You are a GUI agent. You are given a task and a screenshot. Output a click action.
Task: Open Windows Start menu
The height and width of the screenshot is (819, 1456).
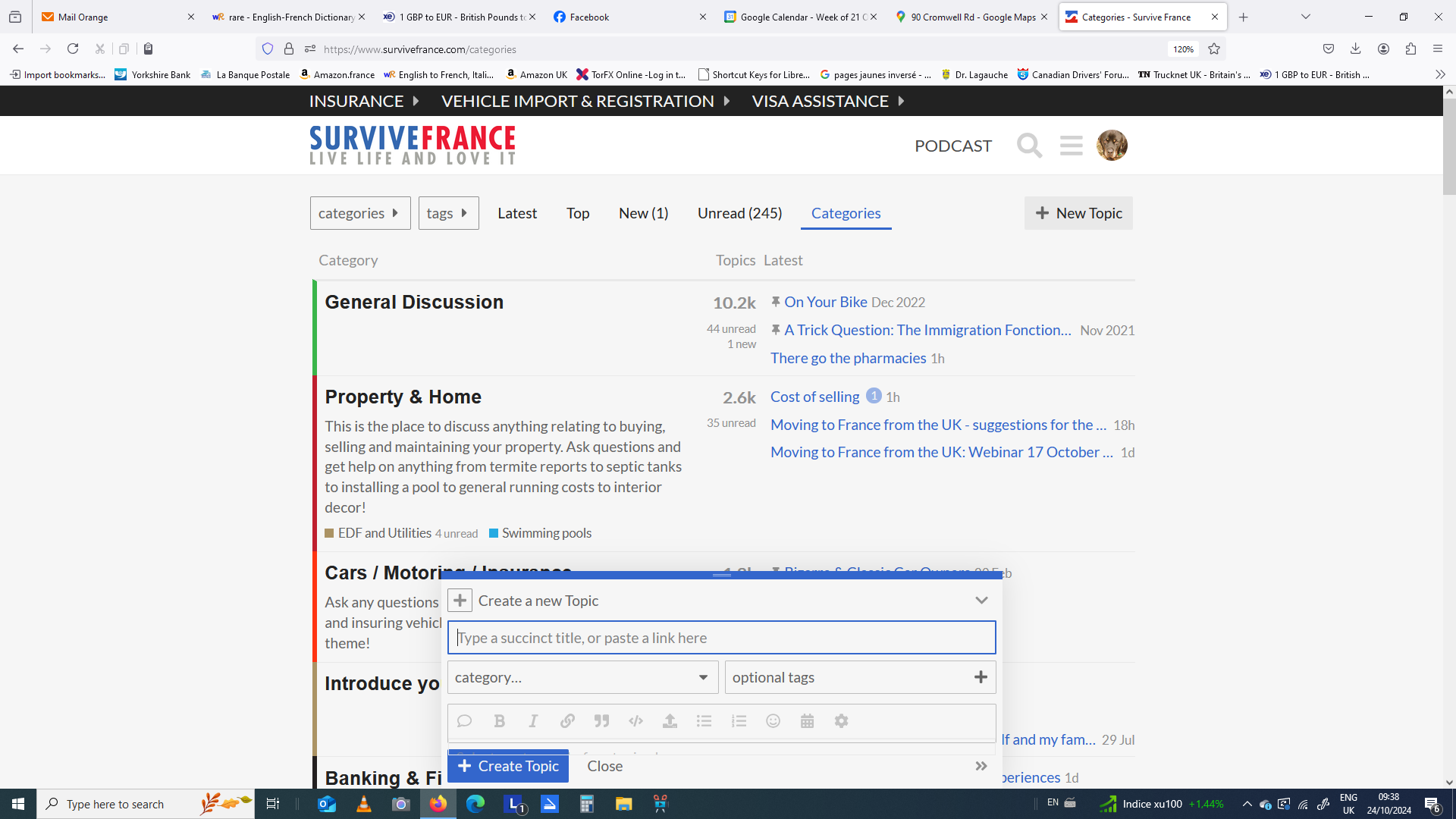point(18,804)
